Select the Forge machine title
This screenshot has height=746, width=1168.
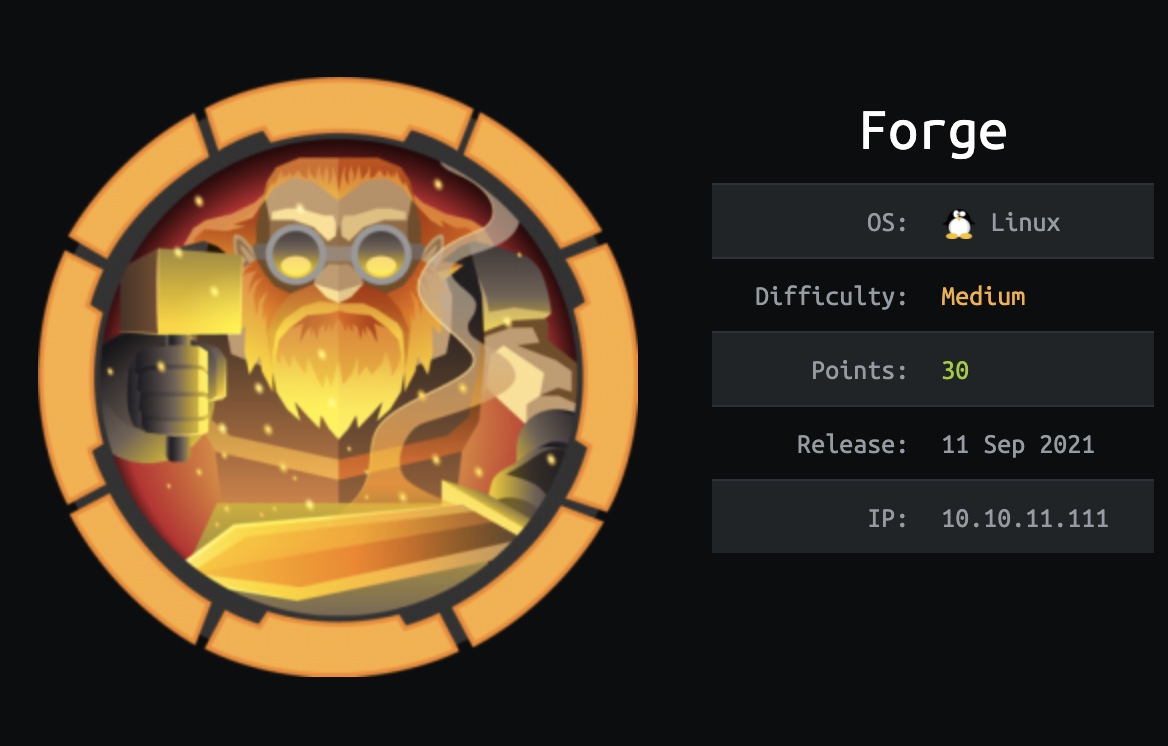(x=933, y=132)
